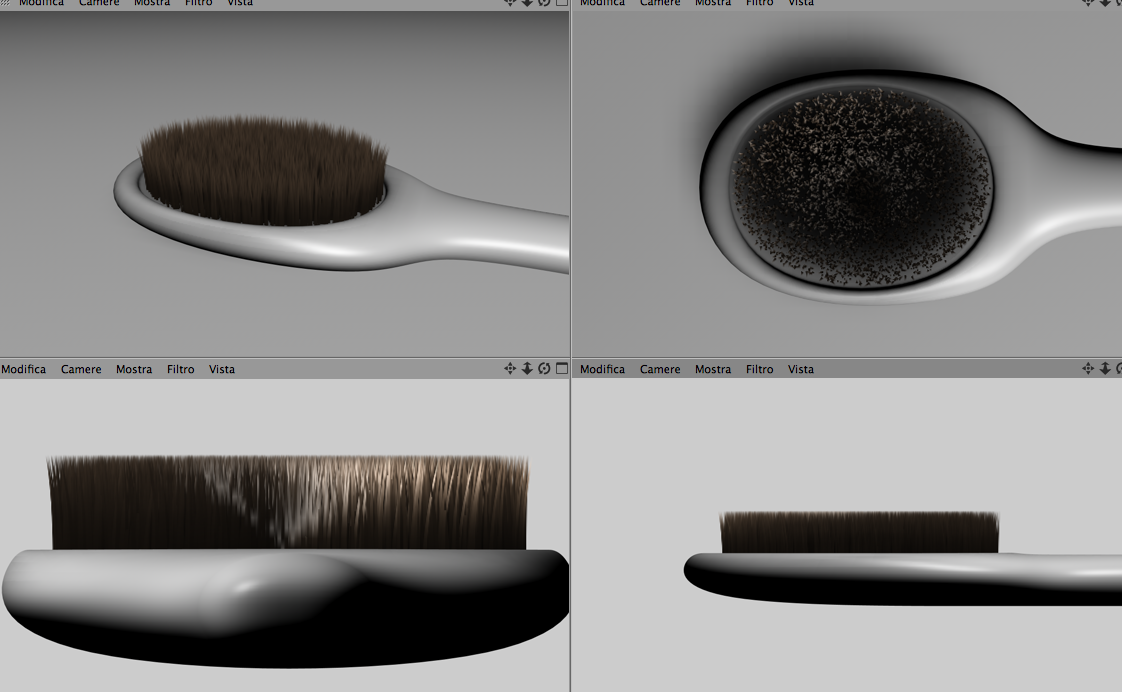The height and width of the screenshot is (692, 1122).
Task: Open Modifica menu in the bottom-right viewport
Action: pyautogui.click(x=603, y=369)
